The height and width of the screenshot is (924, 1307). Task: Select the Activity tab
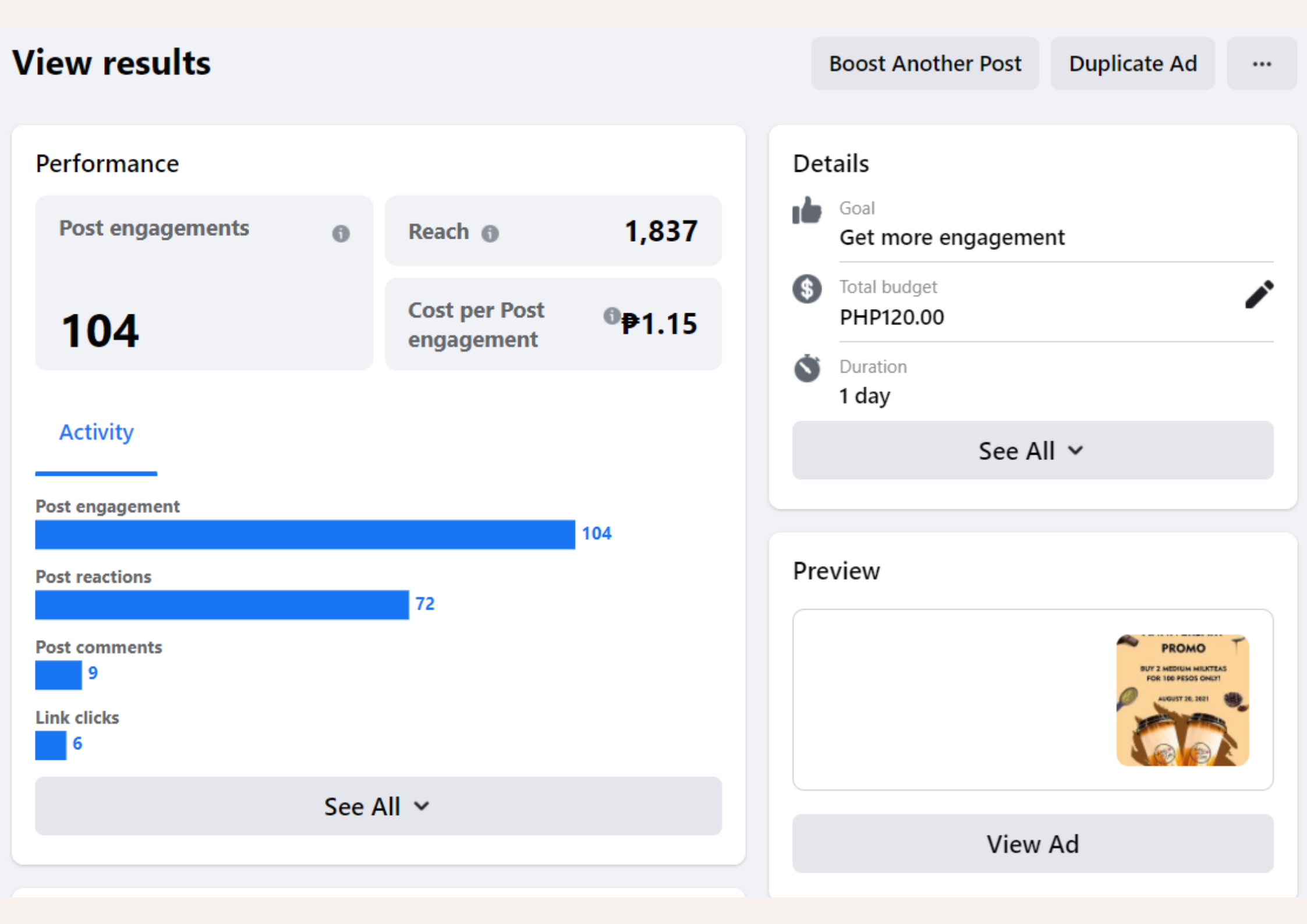coord(97,433)
